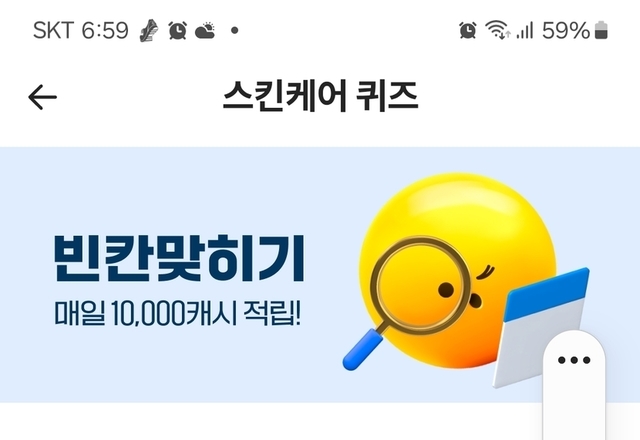Tap the 스킨케어 퀴즈 page title
The height and width of the screenshot is (440, 640).
click(321, 96)
